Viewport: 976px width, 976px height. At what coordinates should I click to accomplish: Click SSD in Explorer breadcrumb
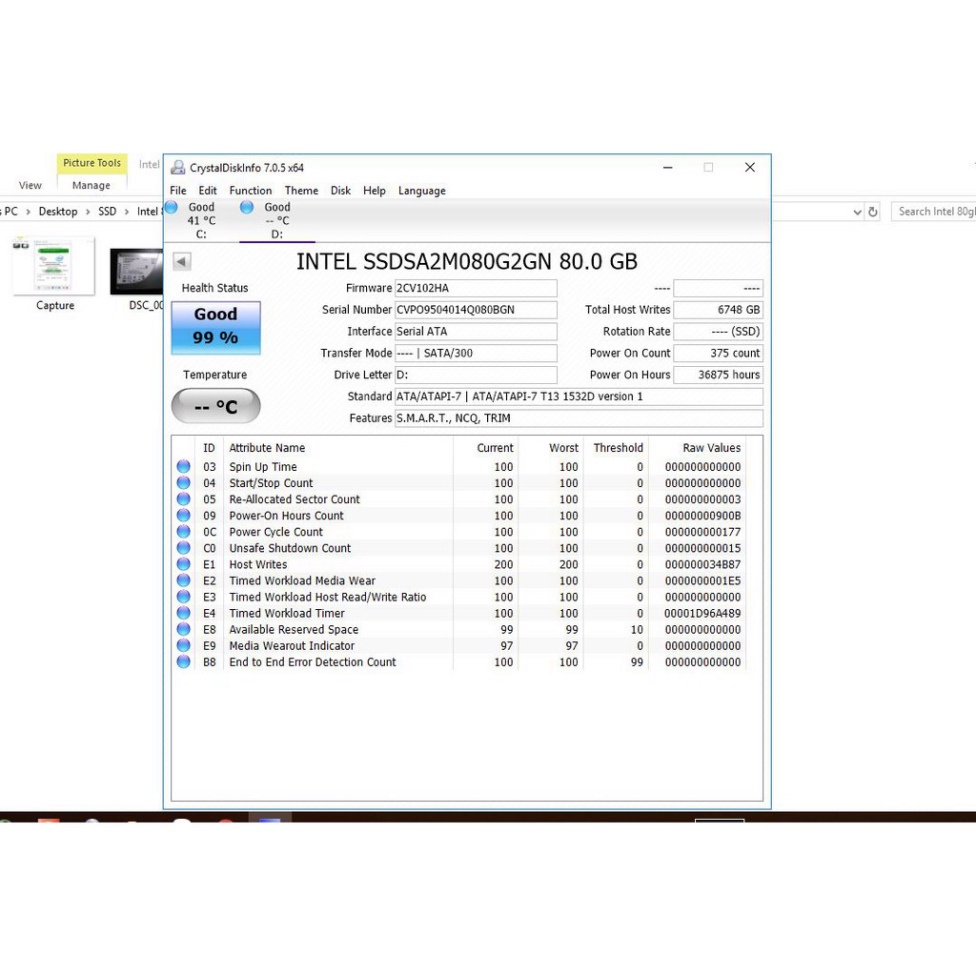(x=107, y=212)
